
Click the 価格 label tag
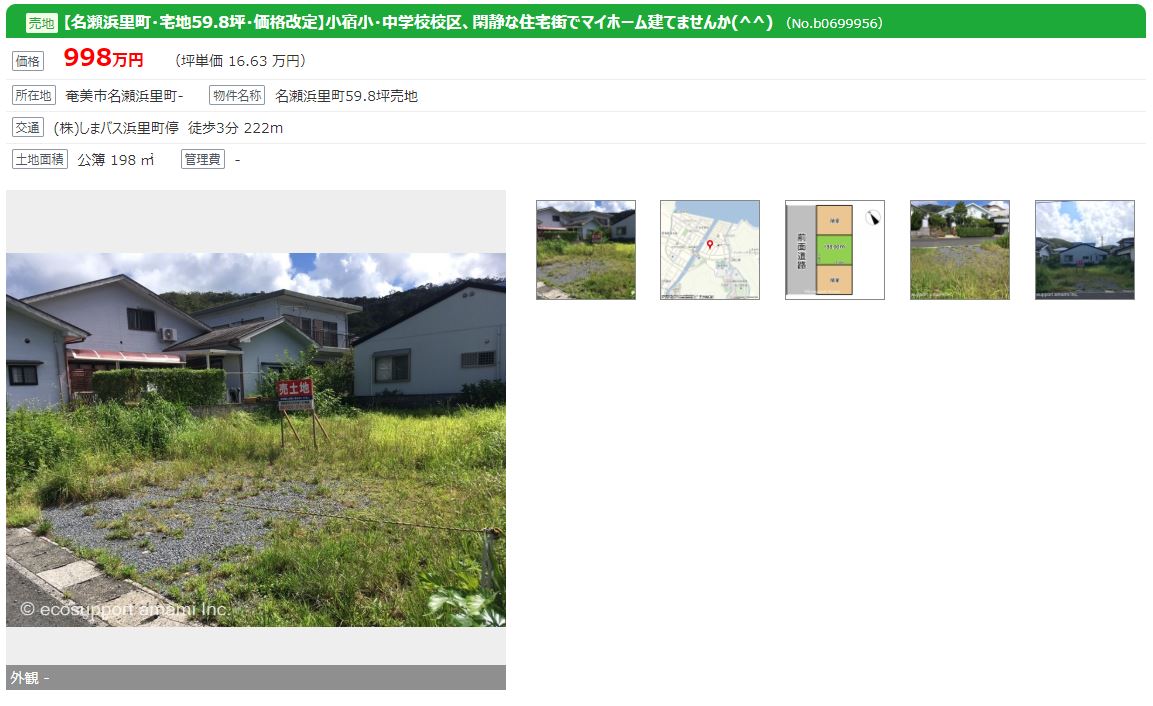[x=28, y=61]
